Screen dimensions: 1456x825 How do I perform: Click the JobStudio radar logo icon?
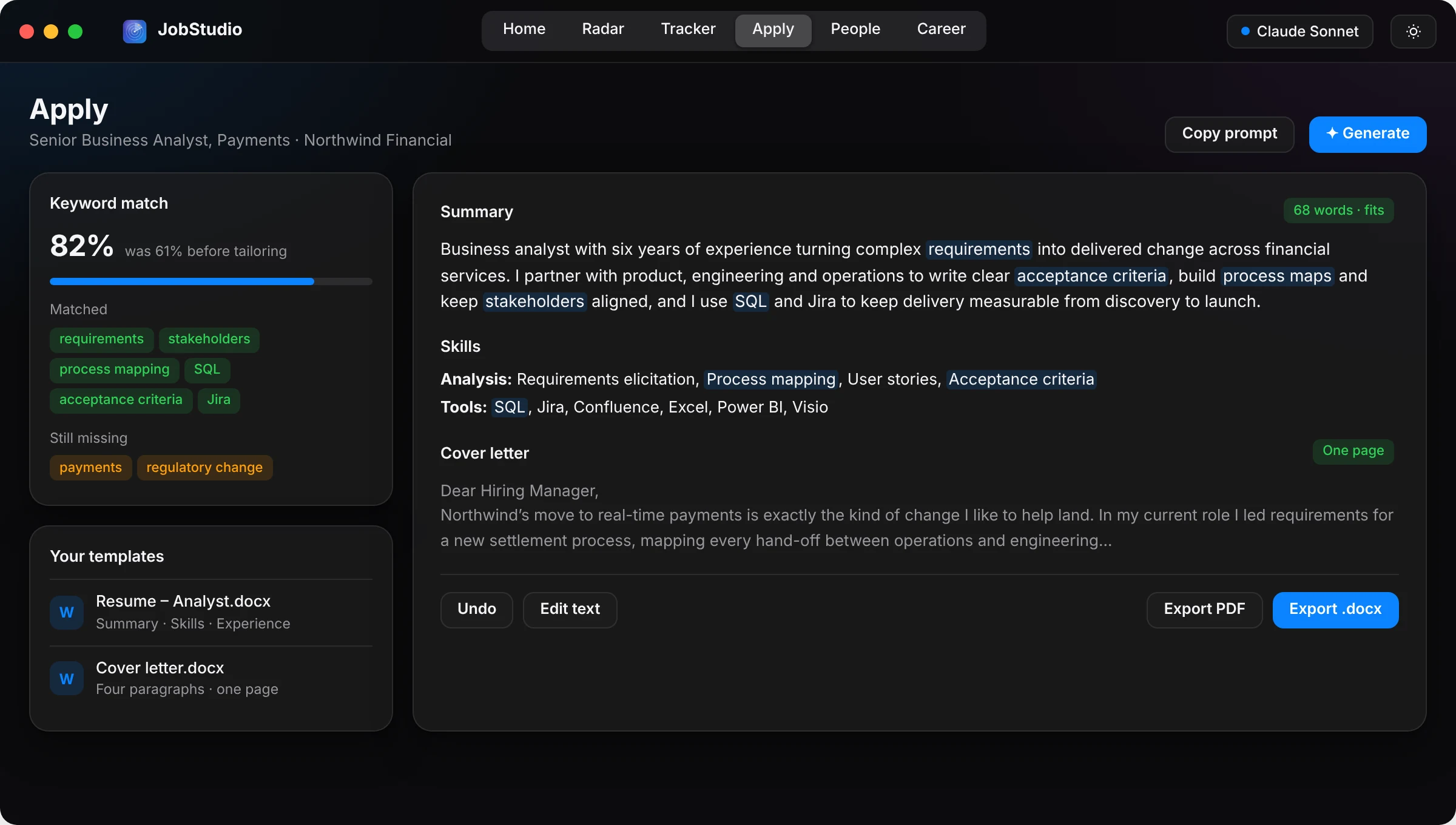(x=135, y=31)
